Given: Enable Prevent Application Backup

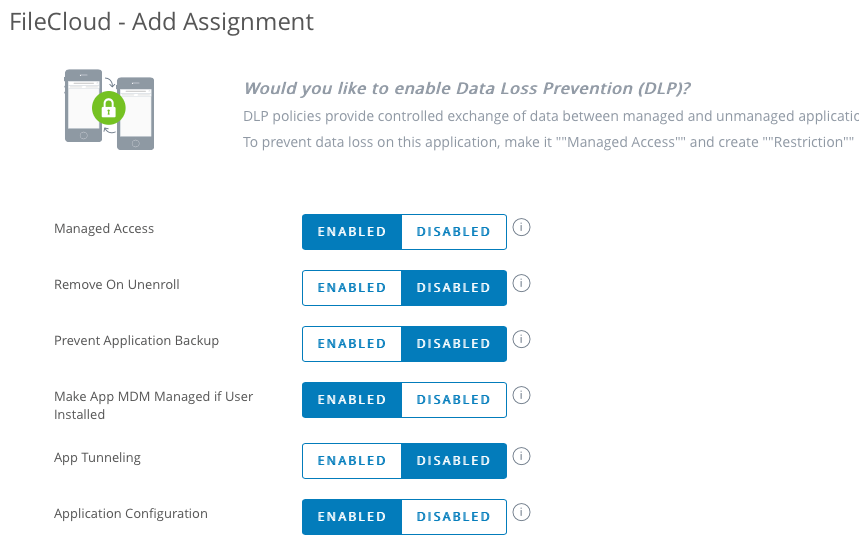Looking at the screenshot, I should point(352,344).
